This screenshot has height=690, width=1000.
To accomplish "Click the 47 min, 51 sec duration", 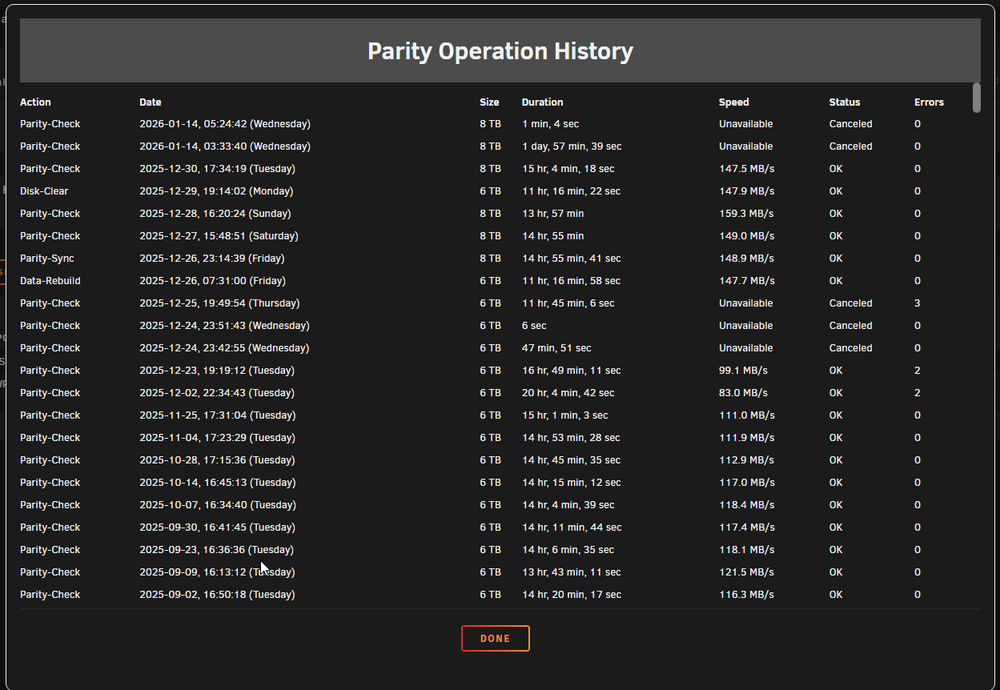I will [x=556, y=348].
